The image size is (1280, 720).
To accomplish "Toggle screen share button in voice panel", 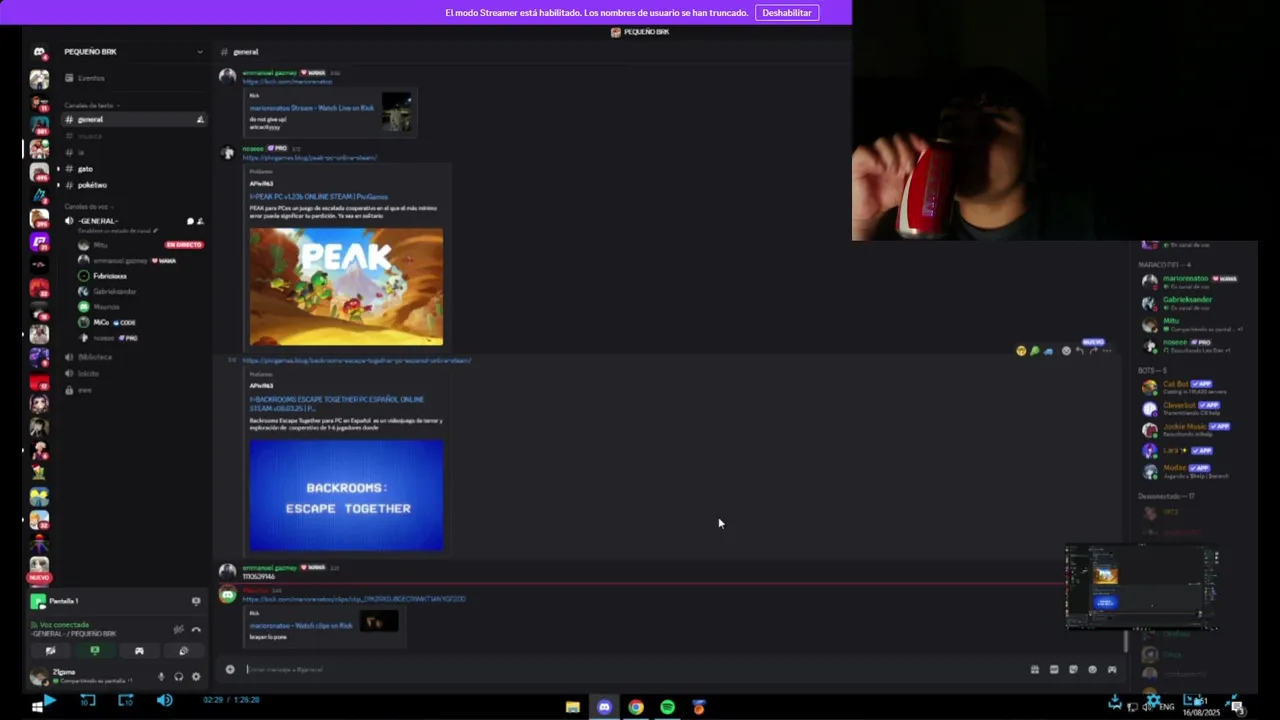I will 95,651.
